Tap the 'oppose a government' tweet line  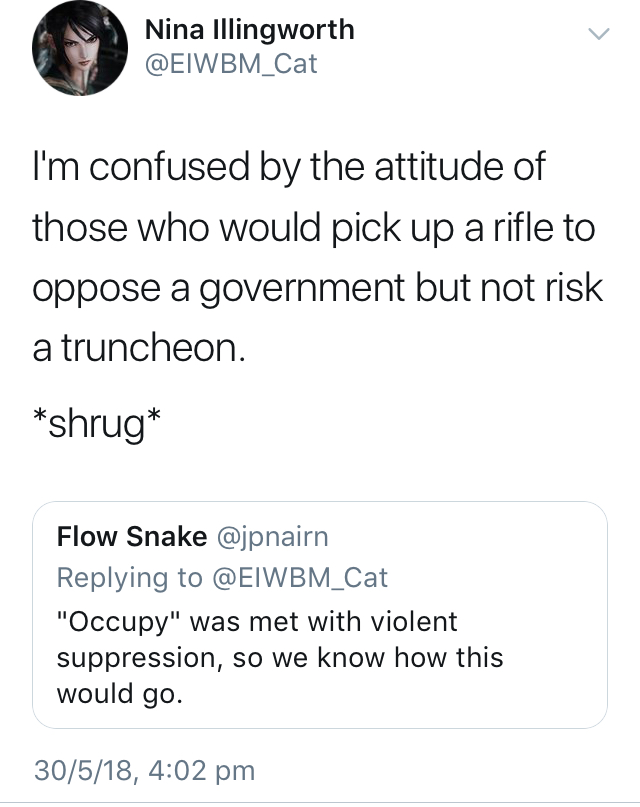pos(317,288)
